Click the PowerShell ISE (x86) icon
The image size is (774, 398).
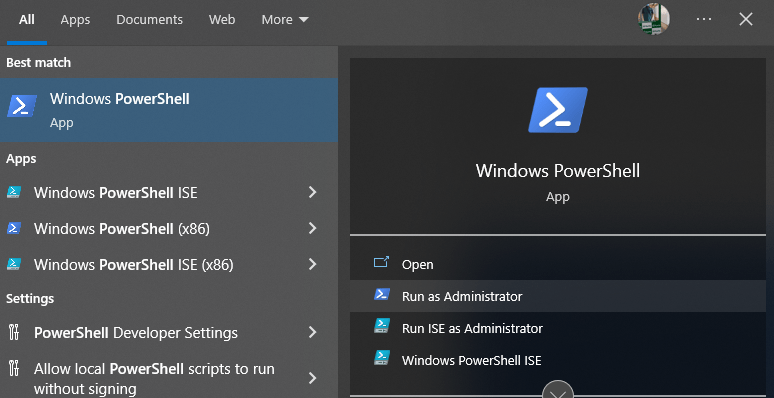(14, 264)
